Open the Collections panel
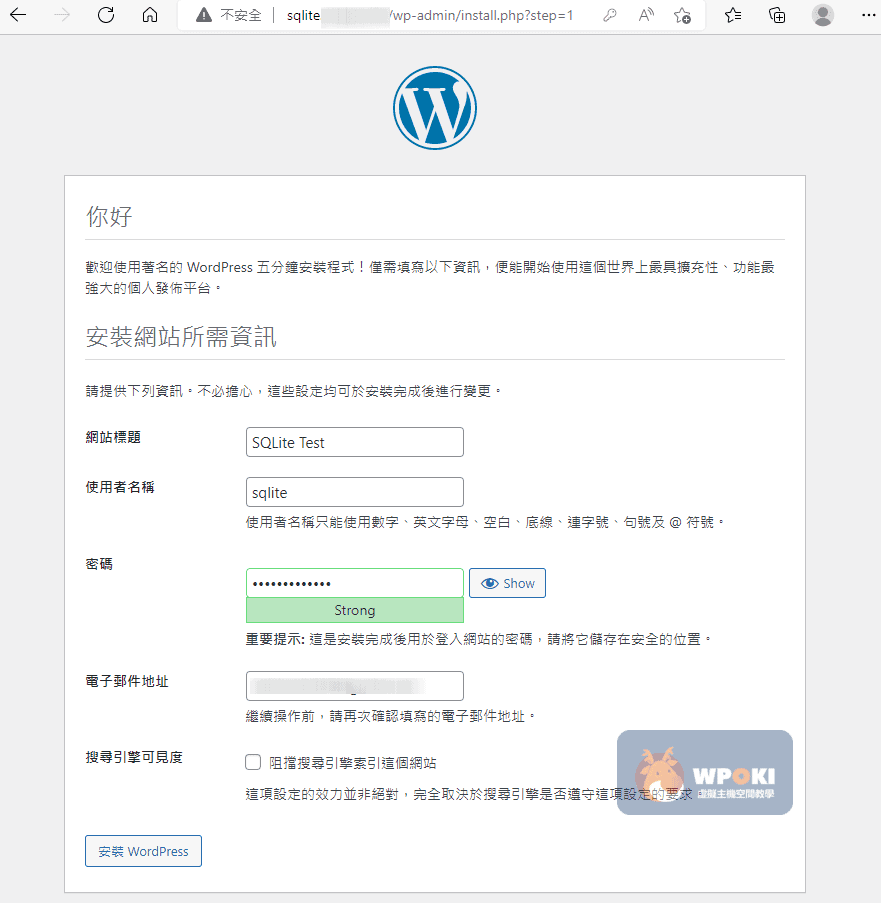 [x=777, y=15]
